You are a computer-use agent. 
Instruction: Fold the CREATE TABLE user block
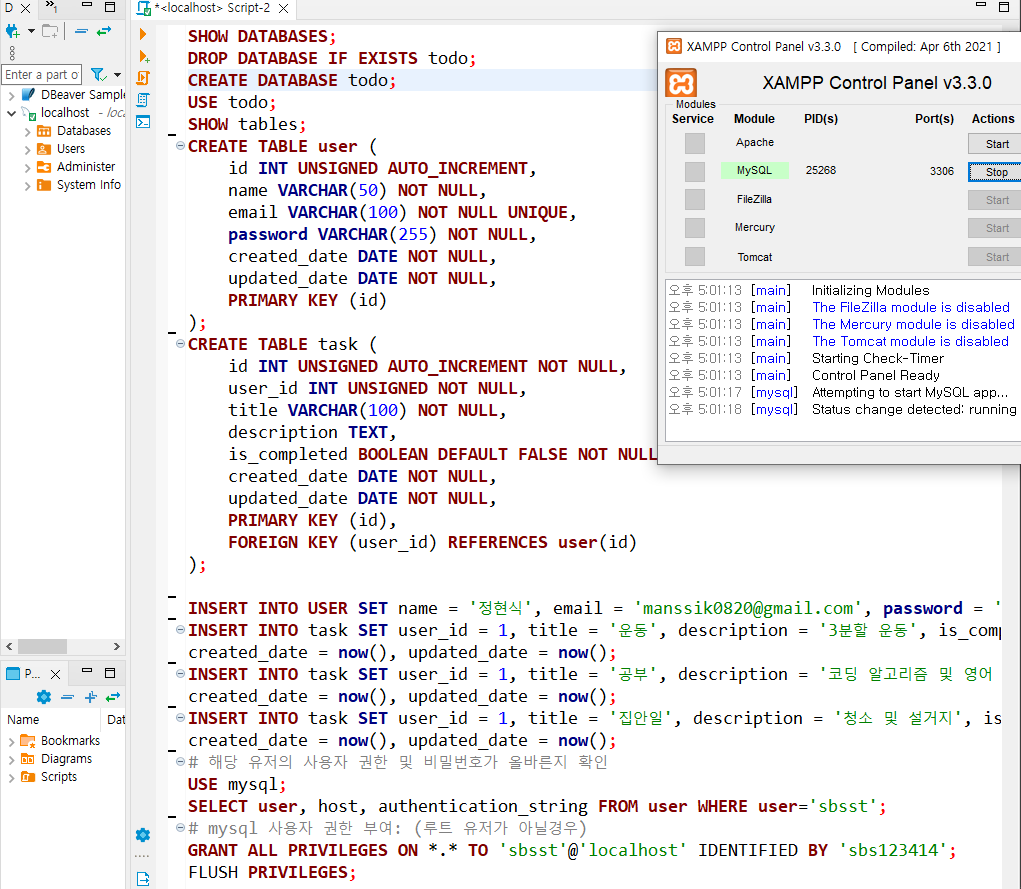(x=180, y=145)
